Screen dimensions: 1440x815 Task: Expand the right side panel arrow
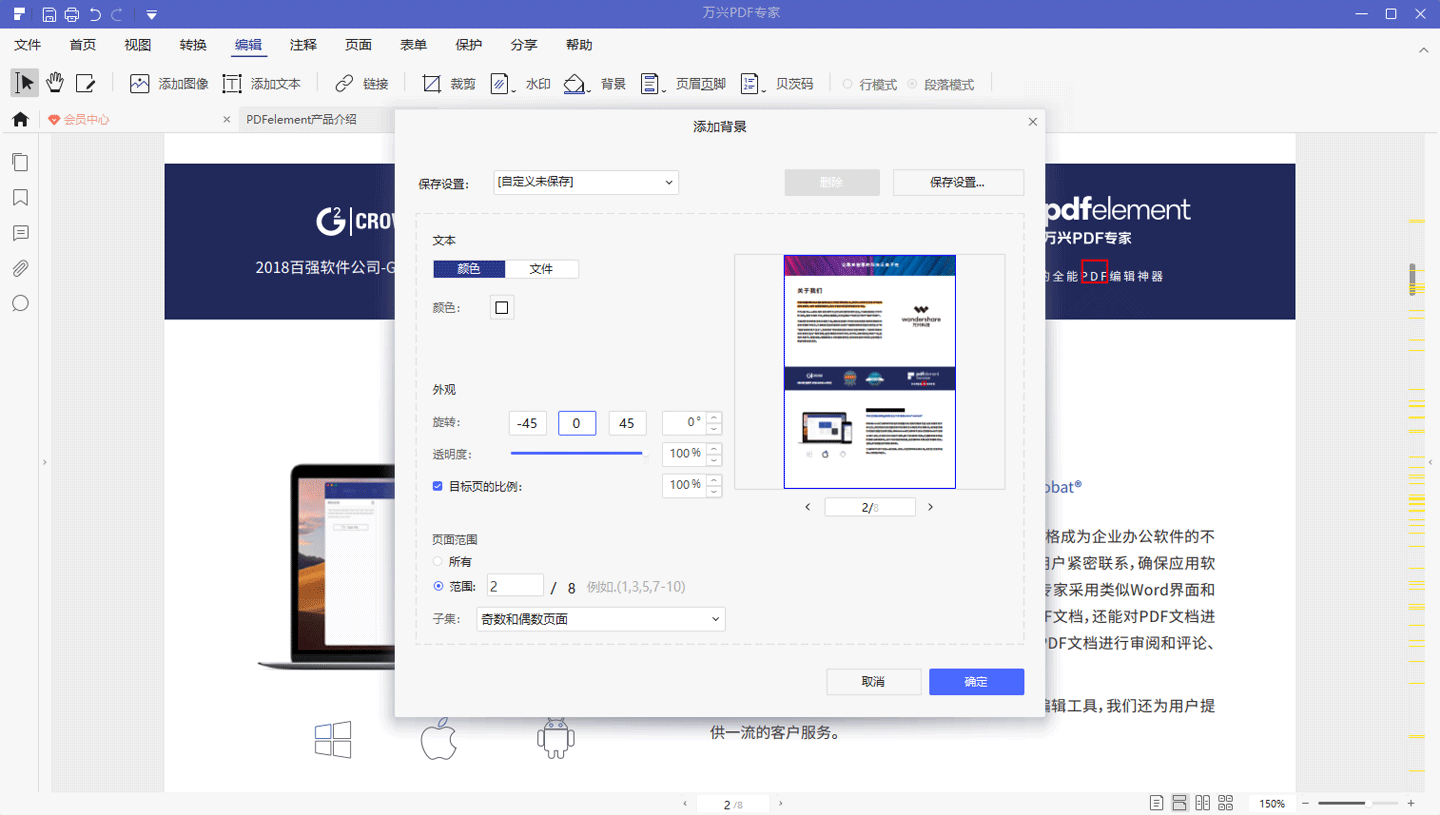(1430, 462)
